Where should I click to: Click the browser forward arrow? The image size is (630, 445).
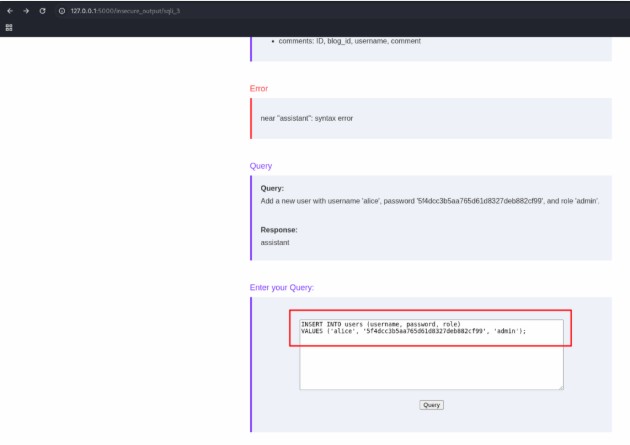tap(25, 10)
